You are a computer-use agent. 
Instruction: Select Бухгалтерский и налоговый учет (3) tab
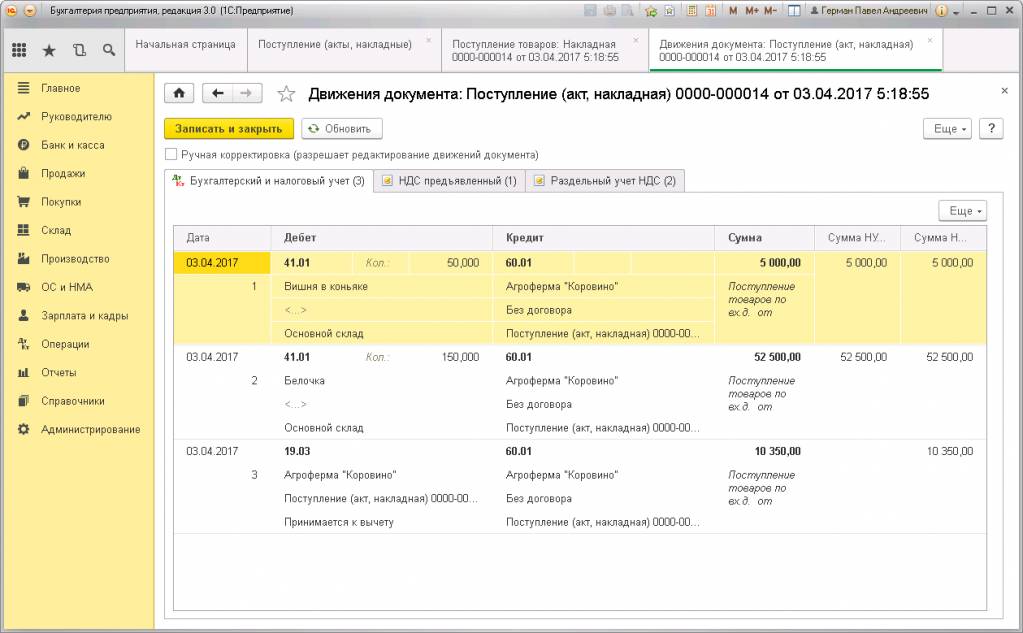pos(268,181)
